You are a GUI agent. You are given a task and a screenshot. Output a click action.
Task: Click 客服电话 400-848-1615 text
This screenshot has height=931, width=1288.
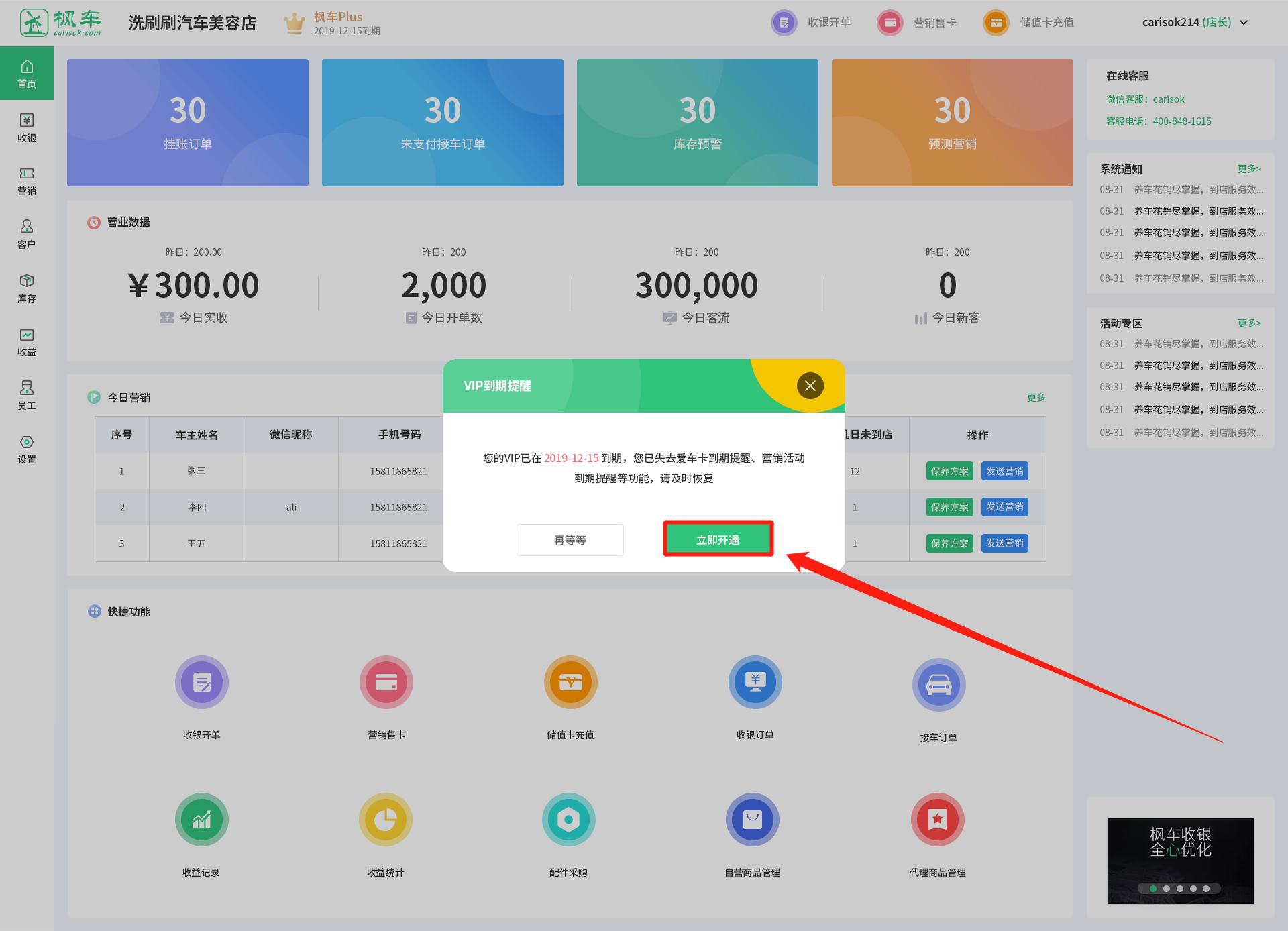[1159, 121]
